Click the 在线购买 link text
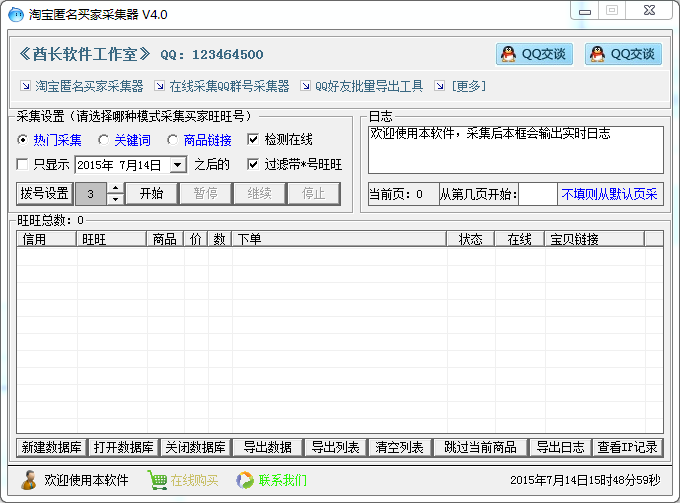680x503 pixels. point(194,480)
